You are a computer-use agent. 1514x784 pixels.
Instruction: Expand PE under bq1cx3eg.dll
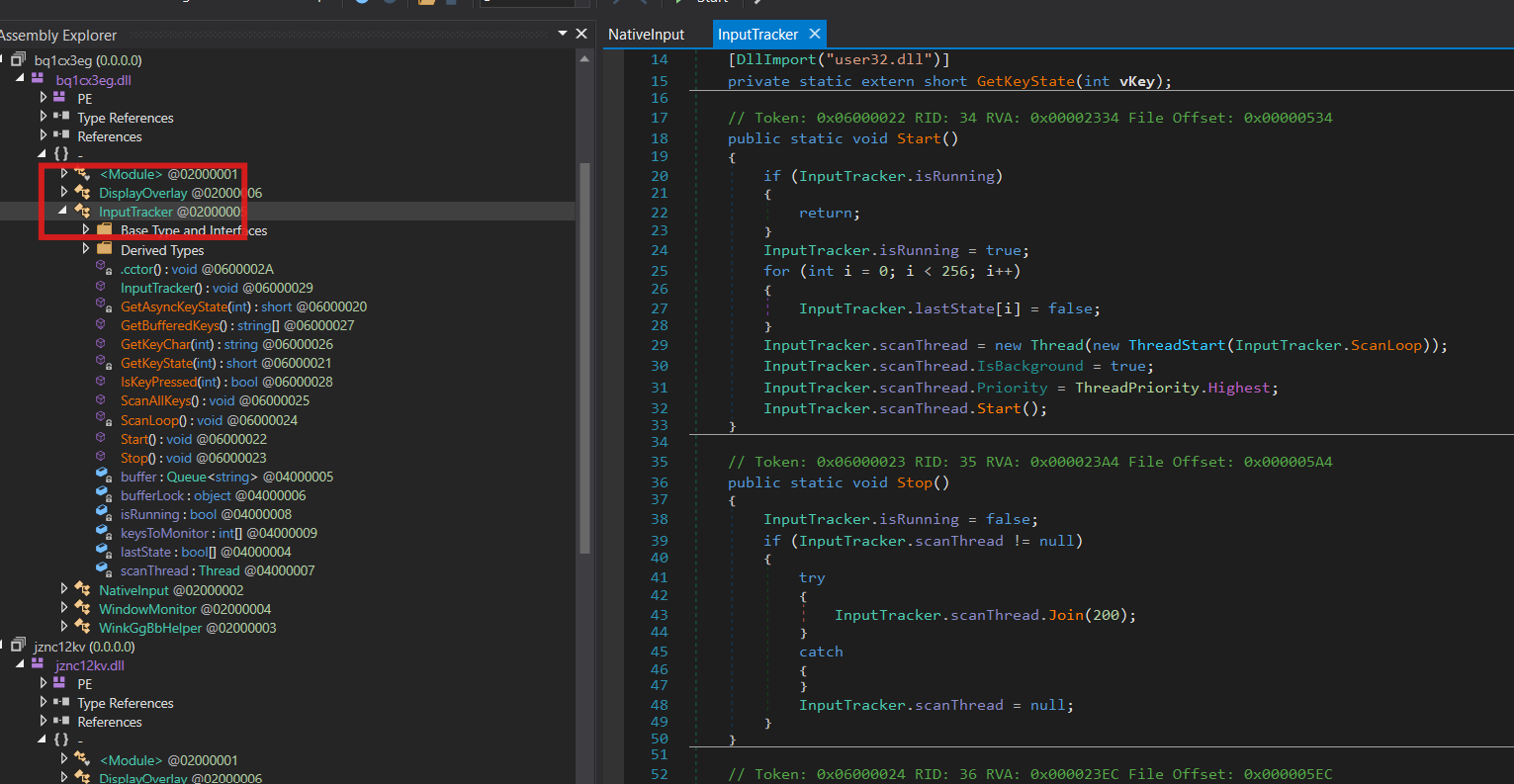[44, 99]
